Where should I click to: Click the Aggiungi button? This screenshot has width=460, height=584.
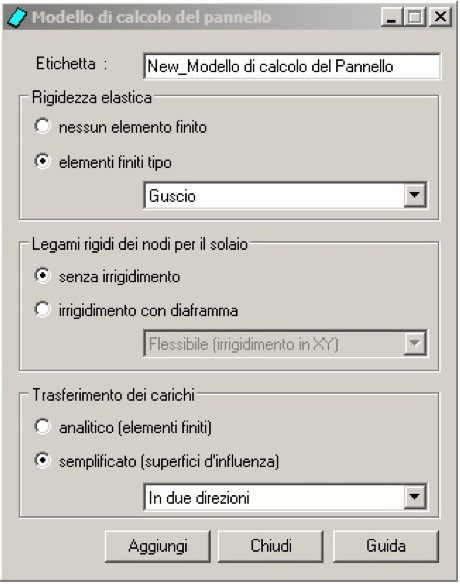pyautogui.click(x=158, y=546)
